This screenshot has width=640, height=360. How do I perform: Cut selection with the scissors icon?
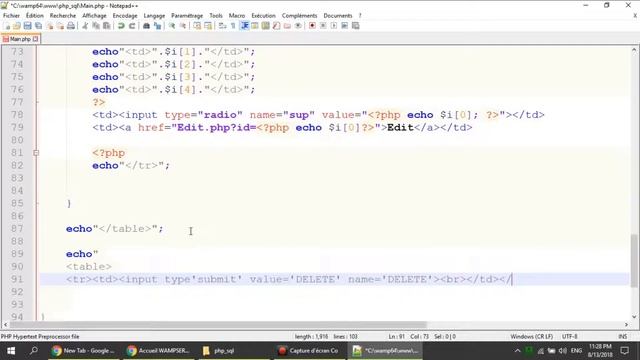(x=85, y=26)
